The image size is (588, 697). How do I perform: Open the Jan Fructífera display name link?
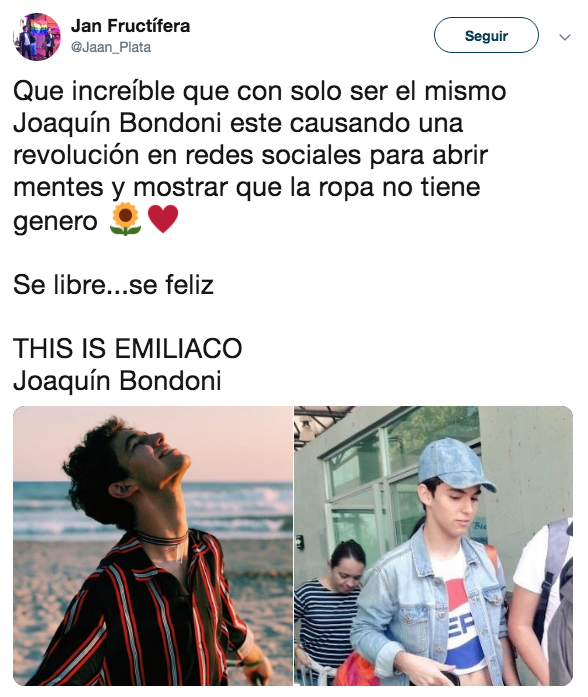pos(130,26)
